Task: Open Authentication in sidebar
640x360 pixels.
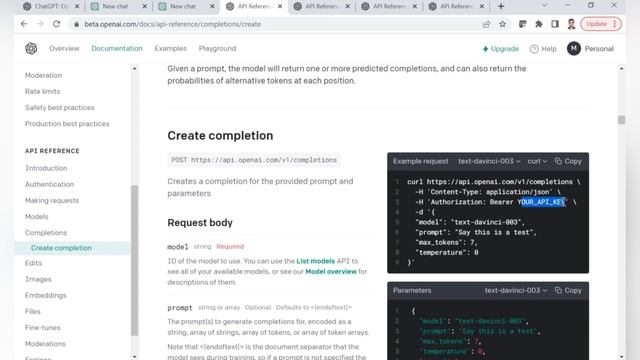Action: 49,184
